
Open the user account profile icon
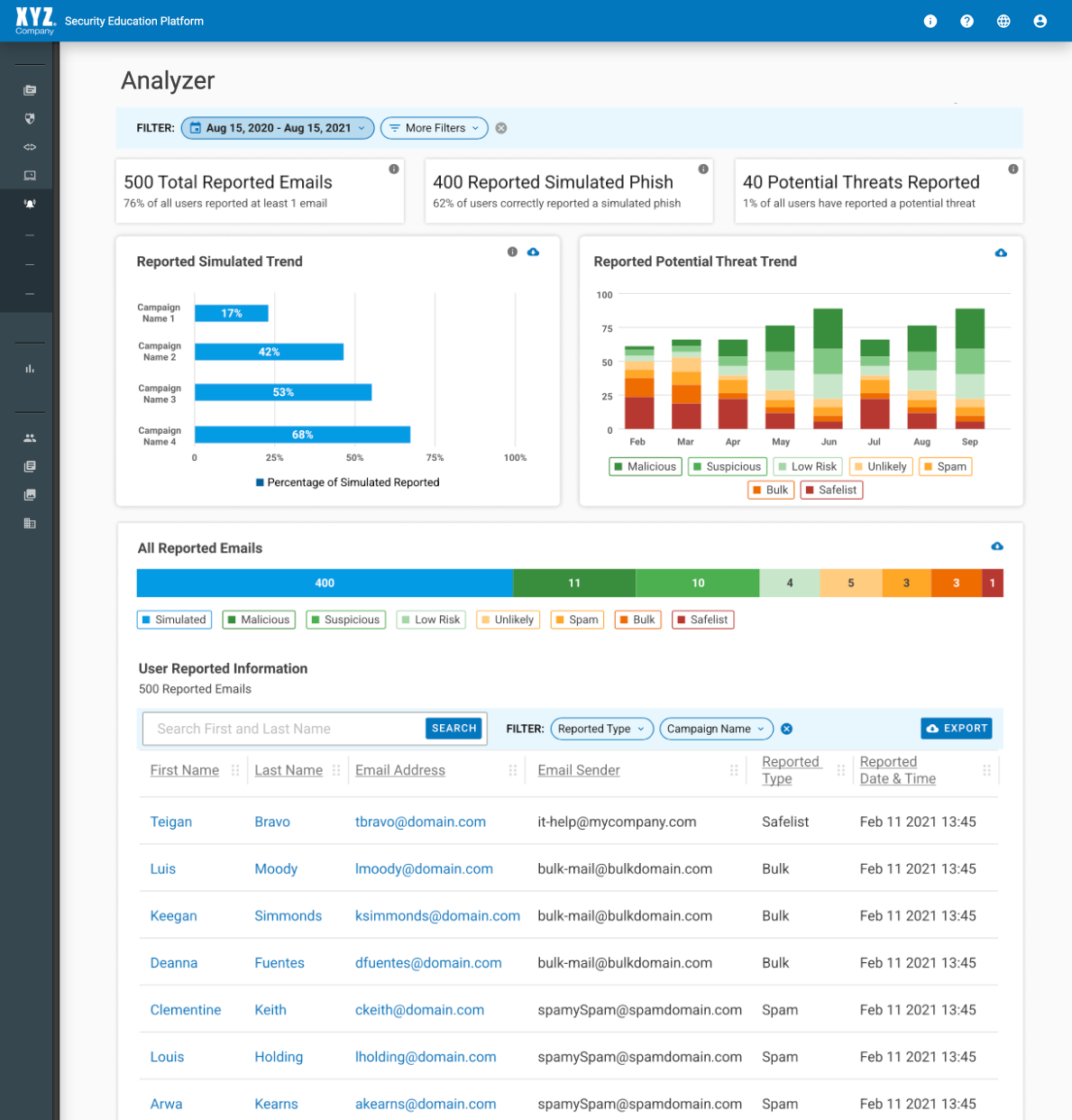click(1040, 21)
